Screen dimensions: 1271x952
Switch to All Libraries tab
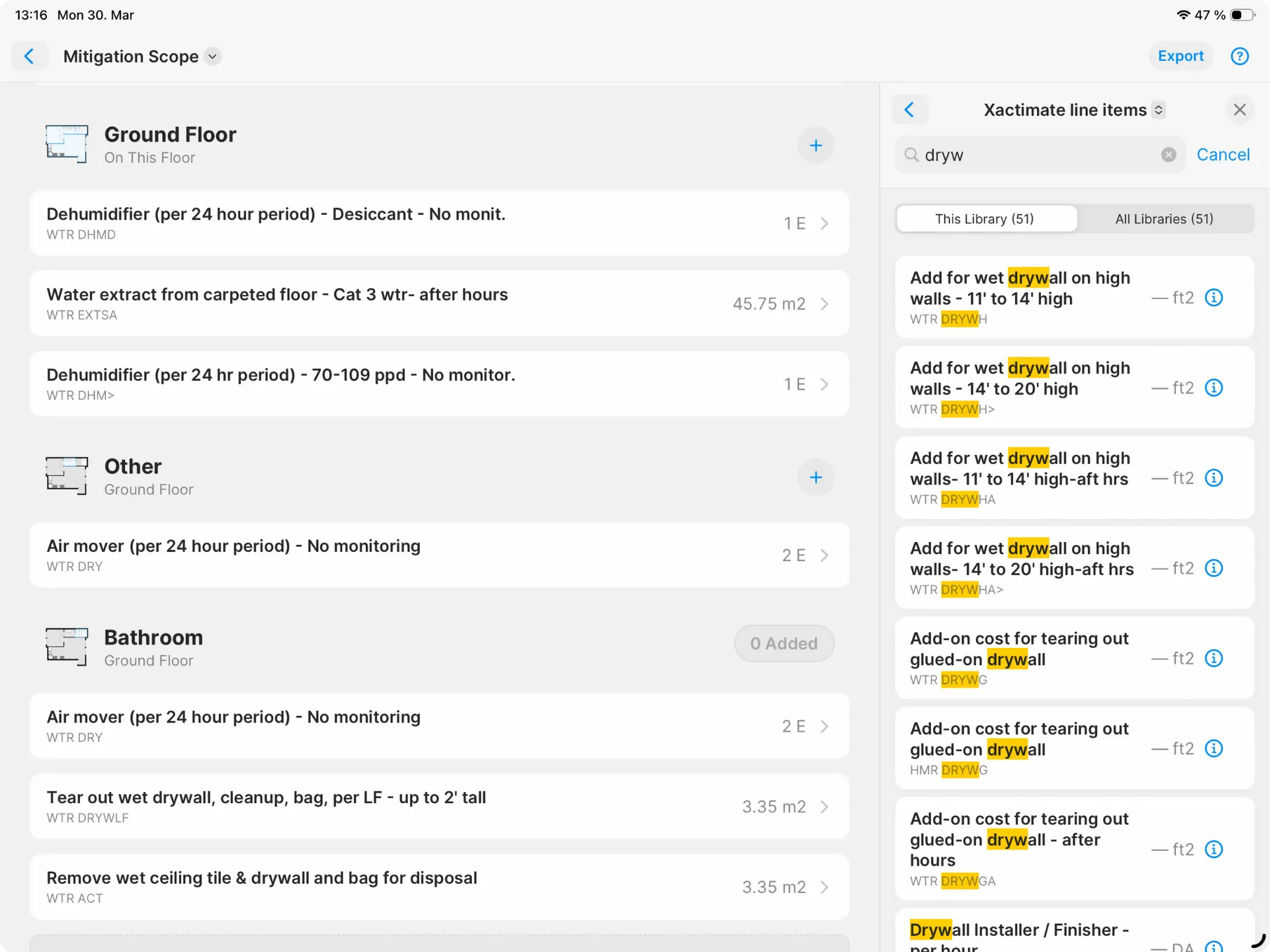(x=1164, y=219)
